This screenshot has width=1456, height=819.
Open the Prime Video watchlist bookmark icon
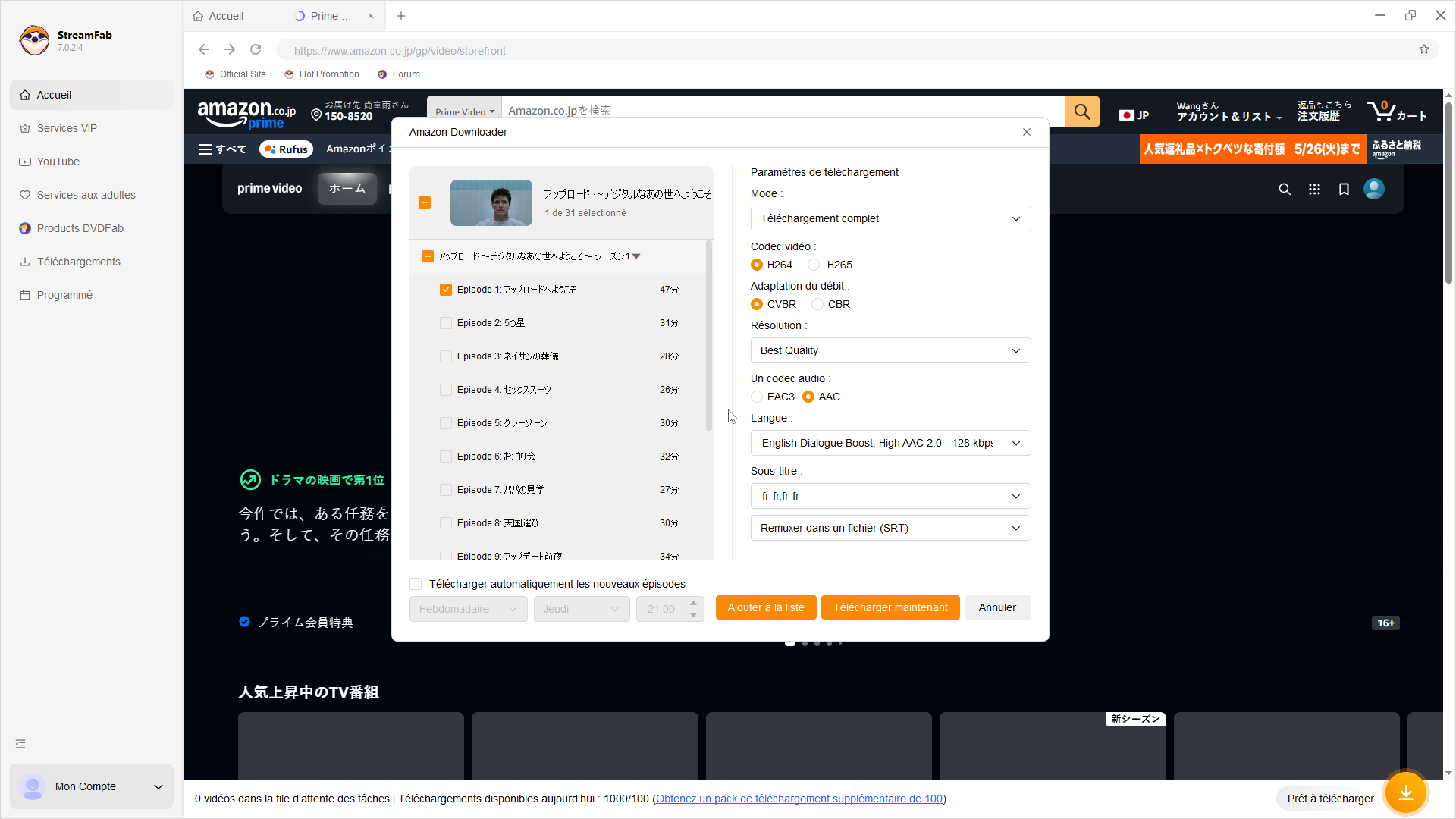(x=1344, y=189)
